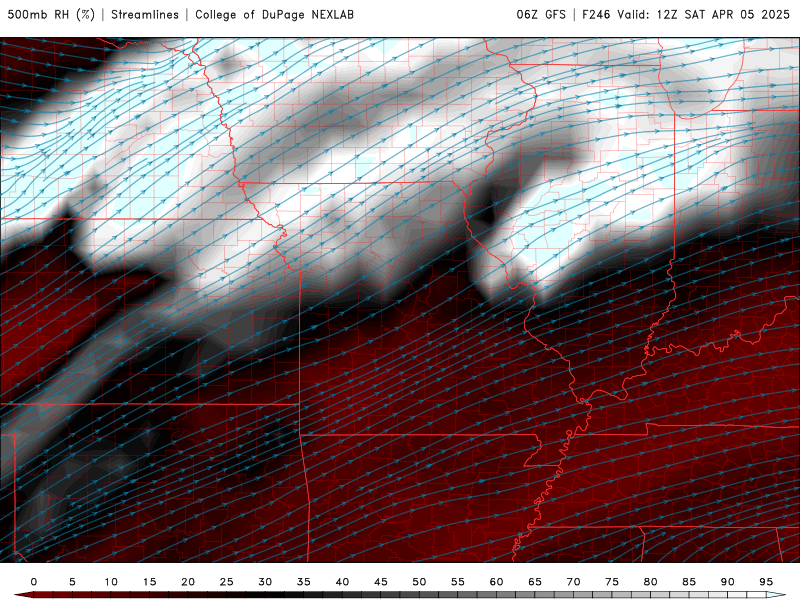The image size is (800, 600).
Task: Select the 75 label on the legend
Action: [612, 582]
